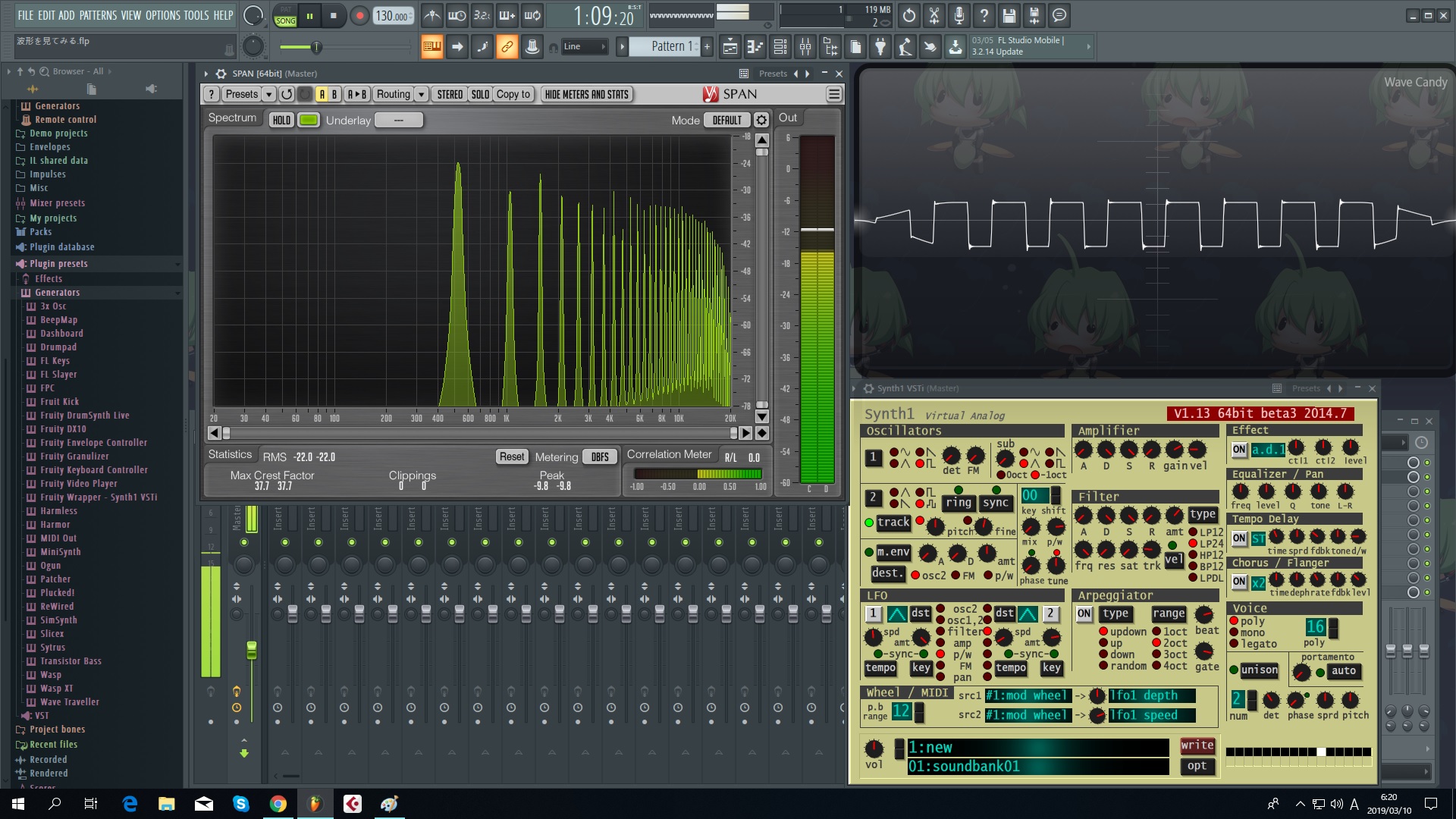This screenshot has height=819, width=1456.
Task: Open the Underlay dropdown in SPAN
Action: click(x=399, y=120)
